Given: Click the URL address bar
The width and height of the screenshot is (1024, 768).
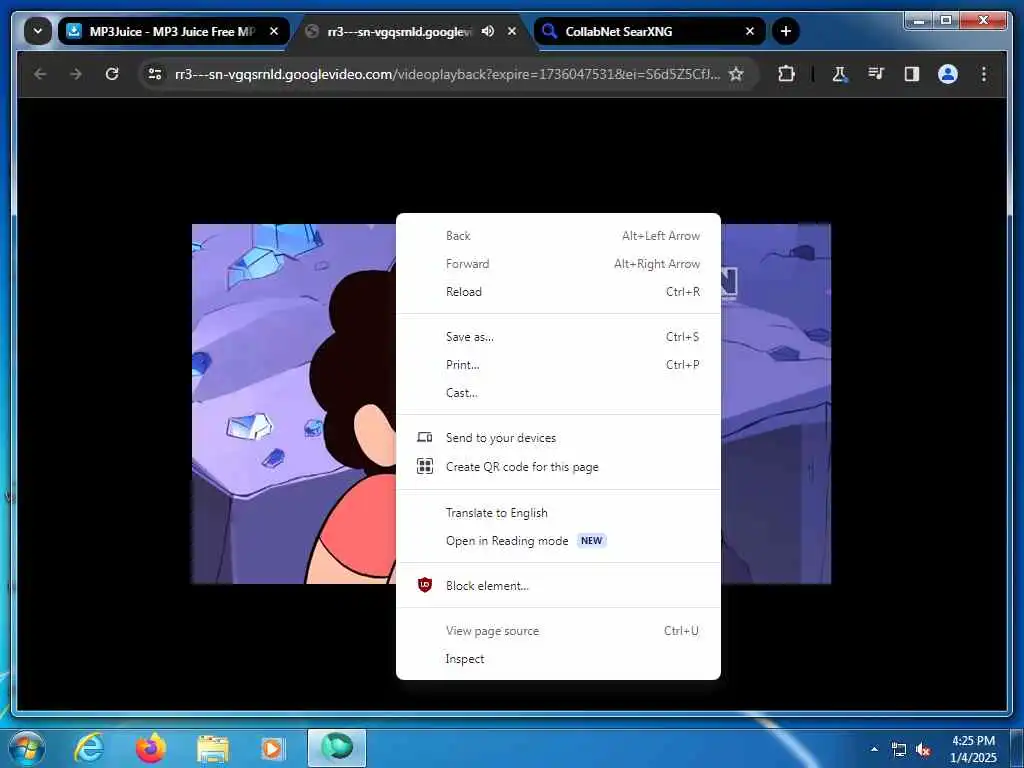Looking at the screenshot, I should coord(447,74).
